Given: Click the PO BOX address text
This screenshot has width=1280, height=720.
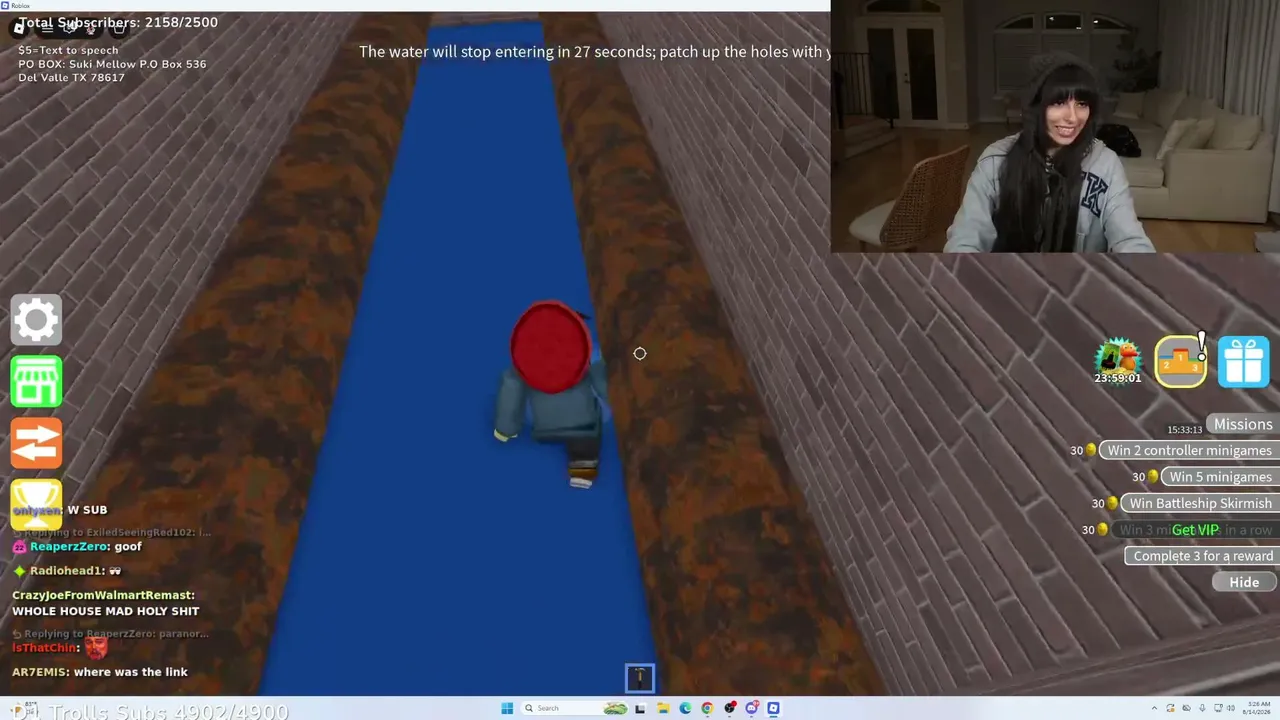Looking at the screenshot, I should (112, 71).
